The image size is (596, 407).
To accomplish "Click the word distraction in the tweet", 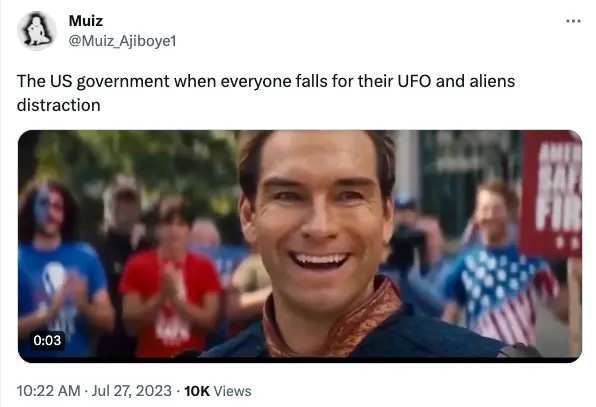I will tap(59, 105).
